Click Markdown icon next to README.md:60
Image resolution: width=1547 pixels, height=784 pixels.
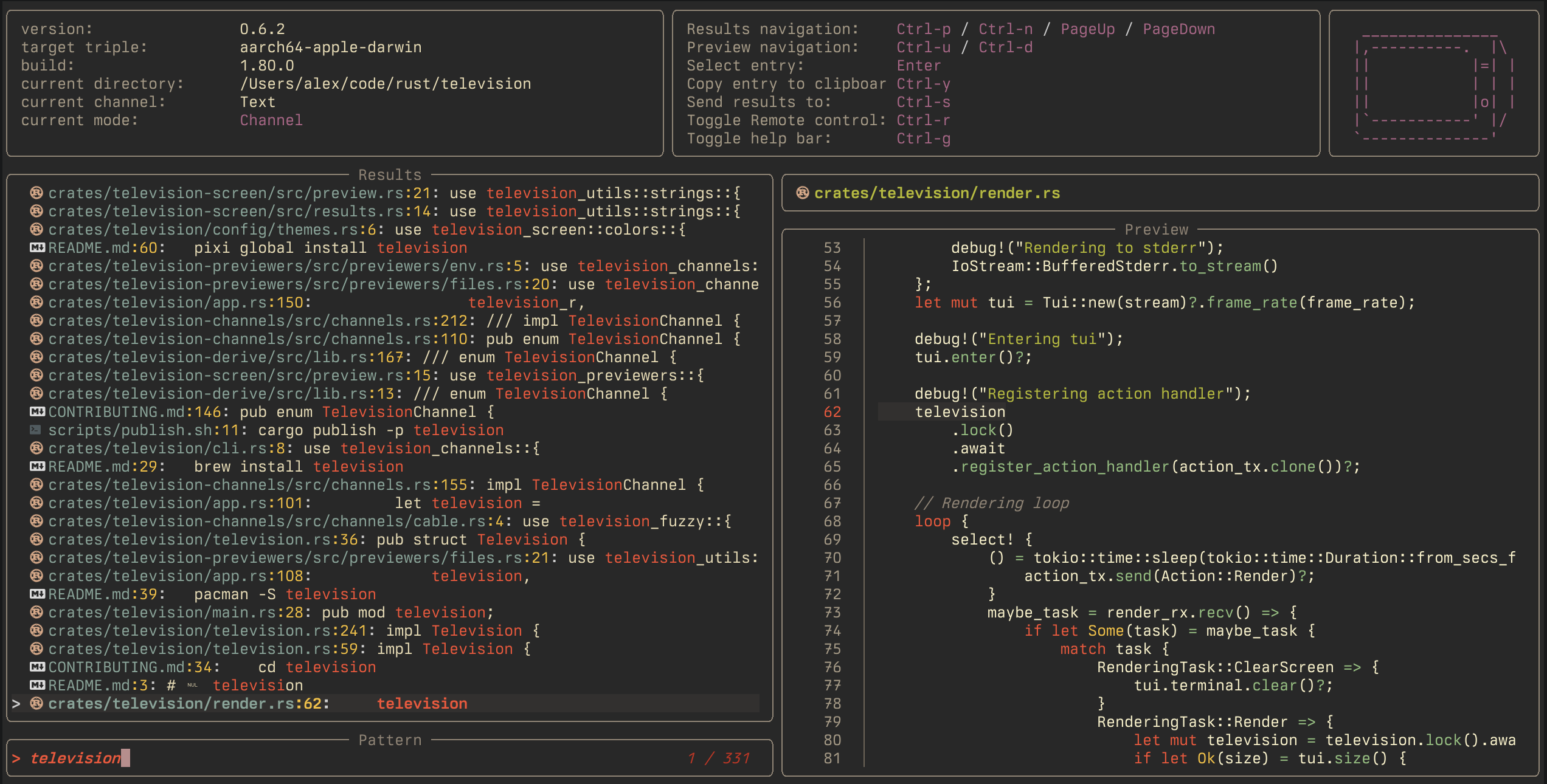[37, 247]
